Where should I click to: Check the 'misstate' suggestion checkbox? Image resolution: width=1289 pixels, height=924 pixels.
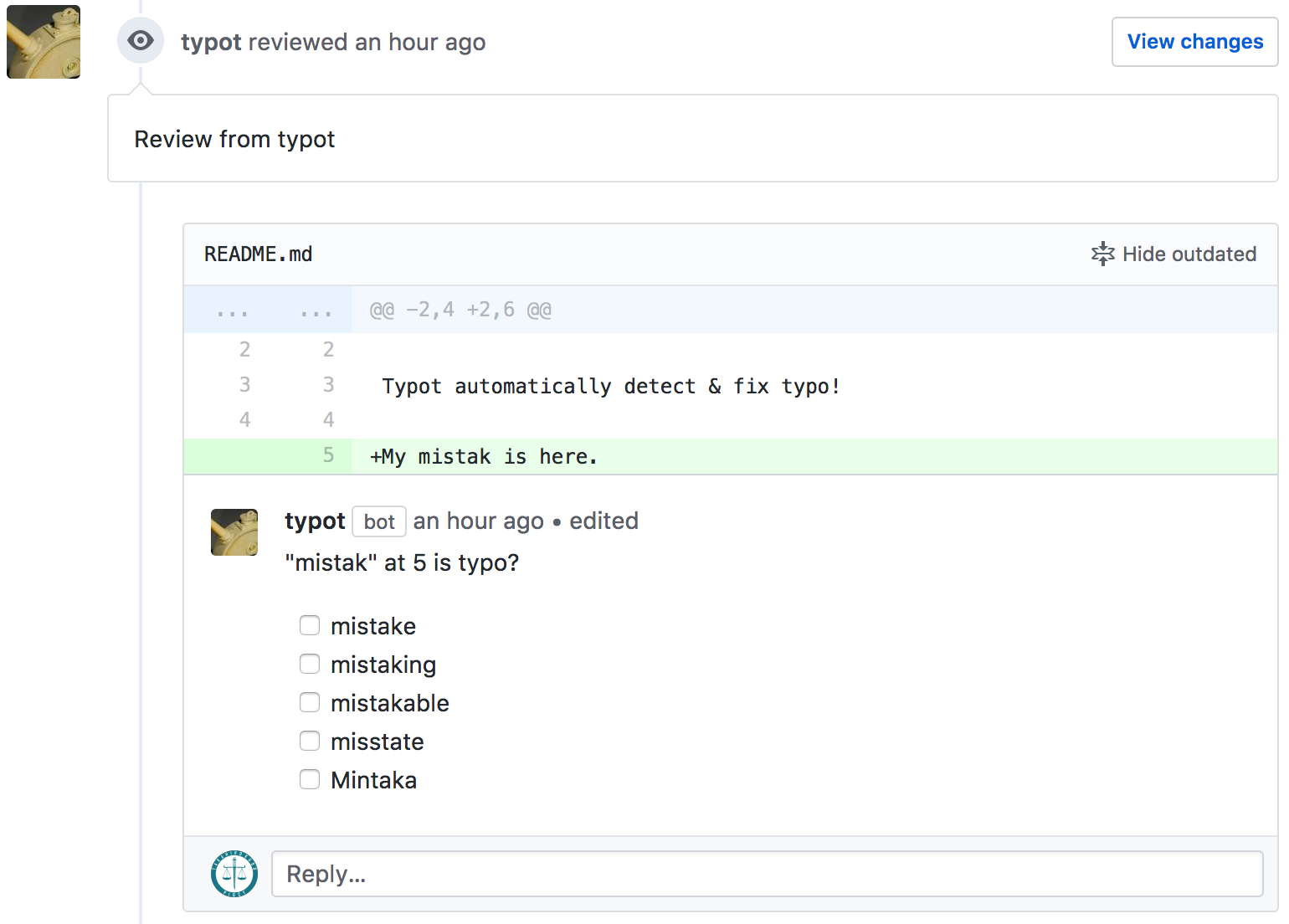tap(310, 741)
